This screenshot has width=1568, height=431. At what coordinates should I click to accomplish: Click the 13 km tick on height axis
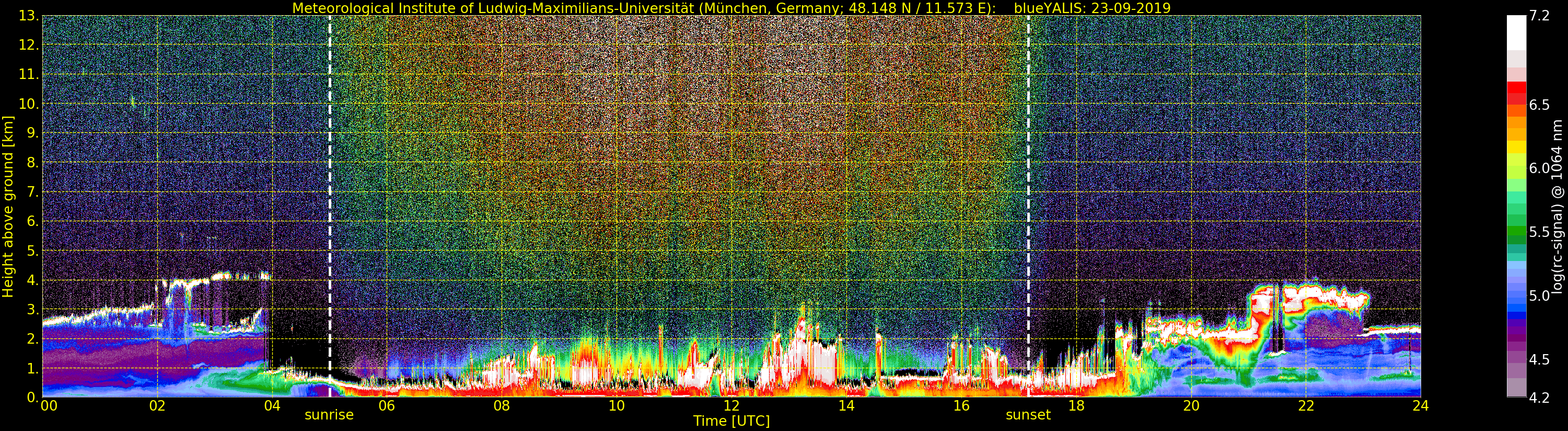[28, 16]
